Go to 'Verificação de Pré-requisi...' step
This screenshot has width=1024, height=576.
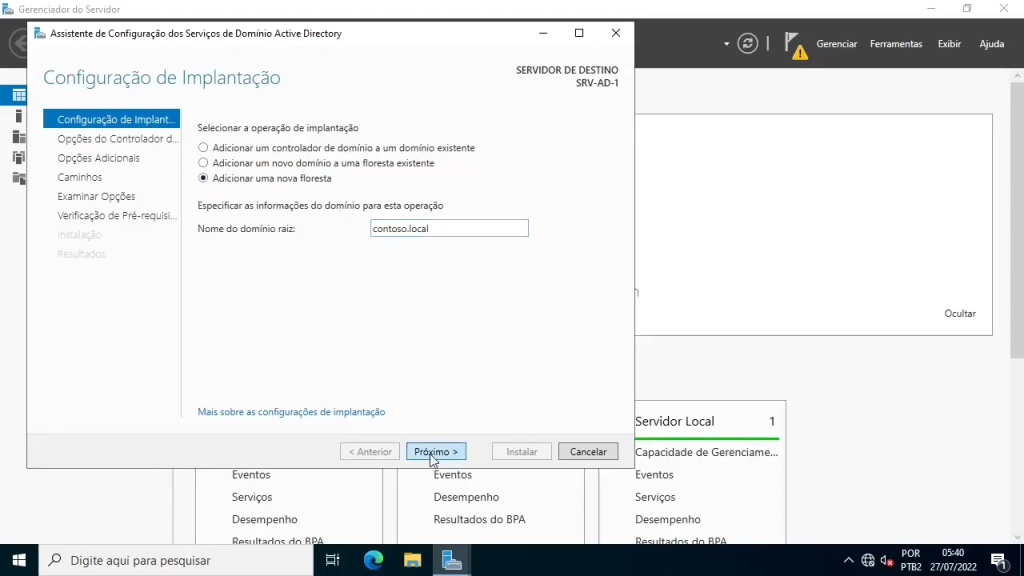point(117,215)
